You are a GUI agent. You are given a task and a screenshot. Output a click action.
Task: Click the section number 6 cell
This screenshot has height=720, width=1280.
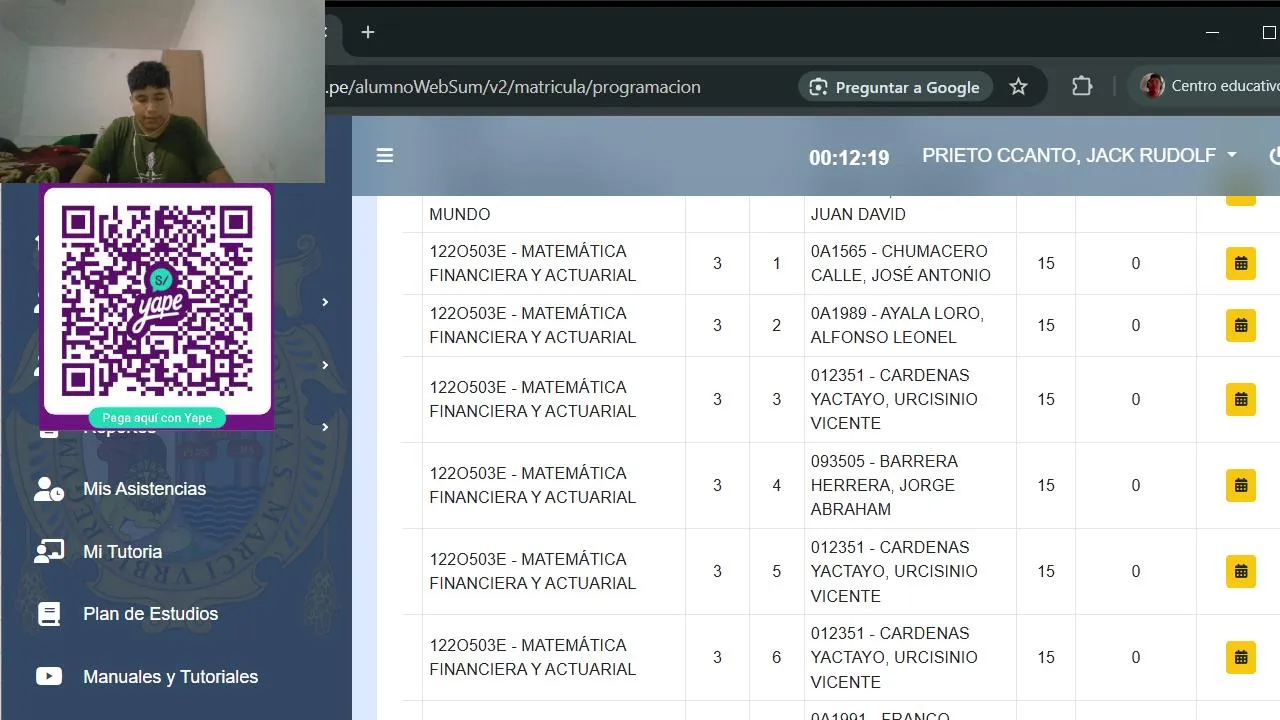point(776,658)
